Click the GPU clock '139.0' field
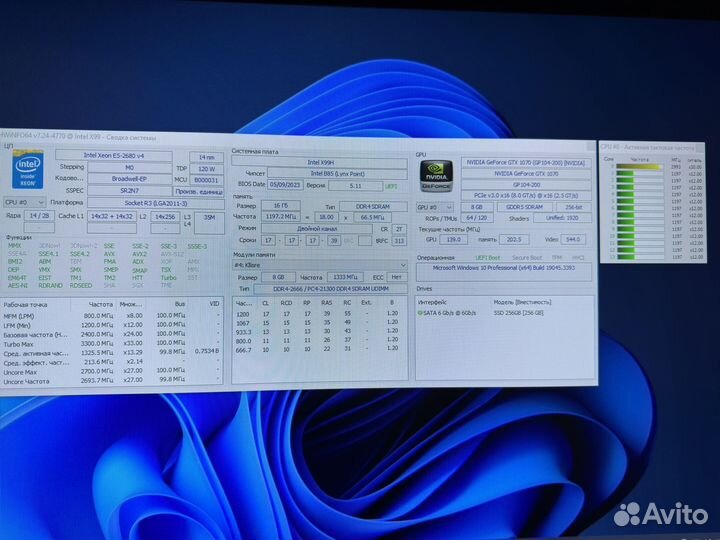Screen dimensions: 720x540 453,239
